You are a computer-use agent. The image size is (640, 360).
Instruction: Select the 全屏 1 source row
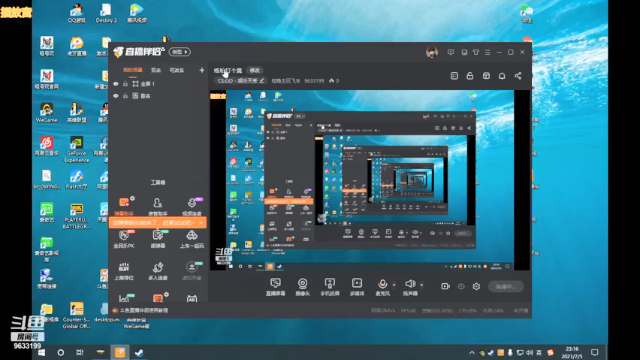(158, 84)
